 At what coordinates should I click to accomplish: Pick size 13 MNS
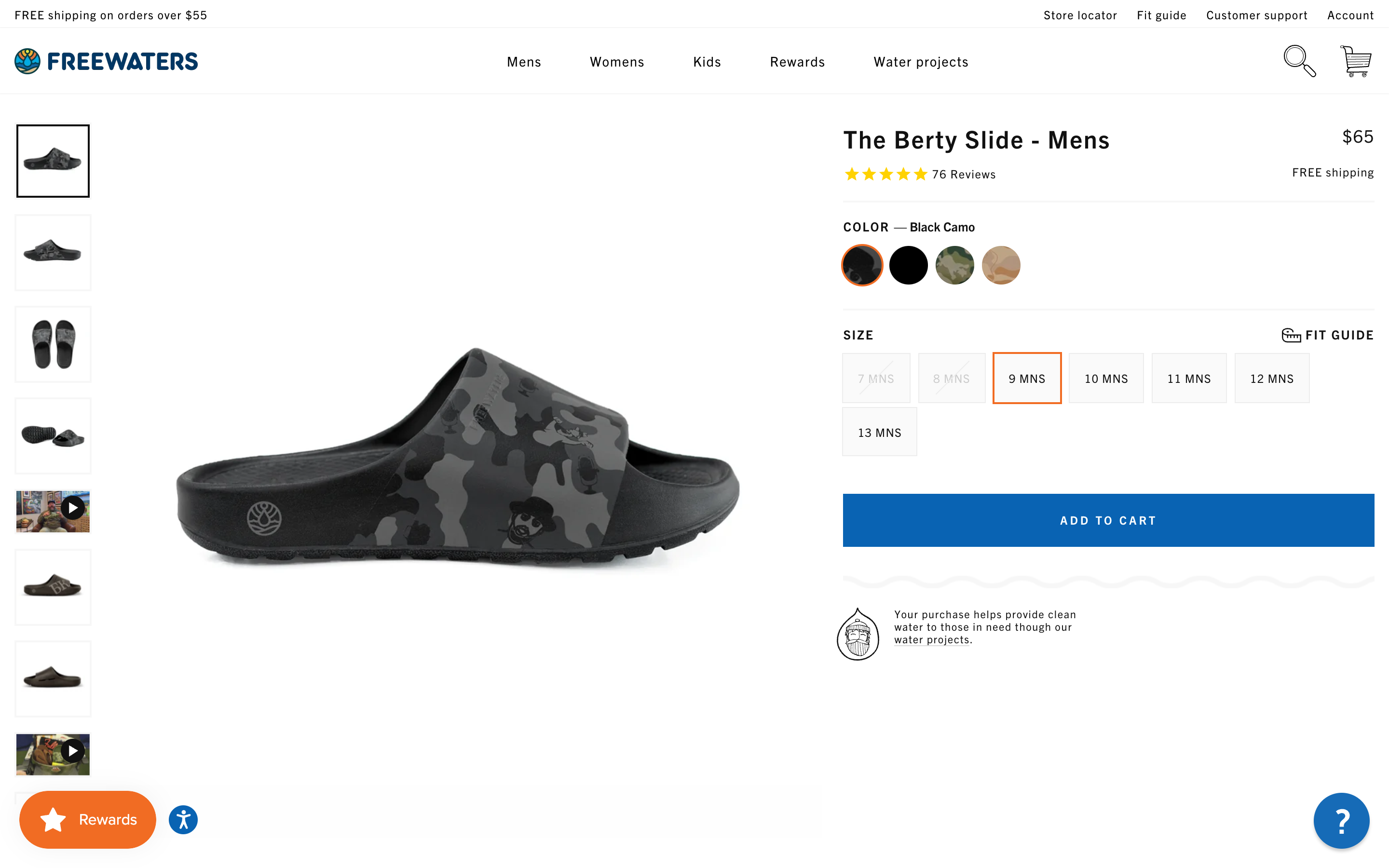click(x=879, y=433)
